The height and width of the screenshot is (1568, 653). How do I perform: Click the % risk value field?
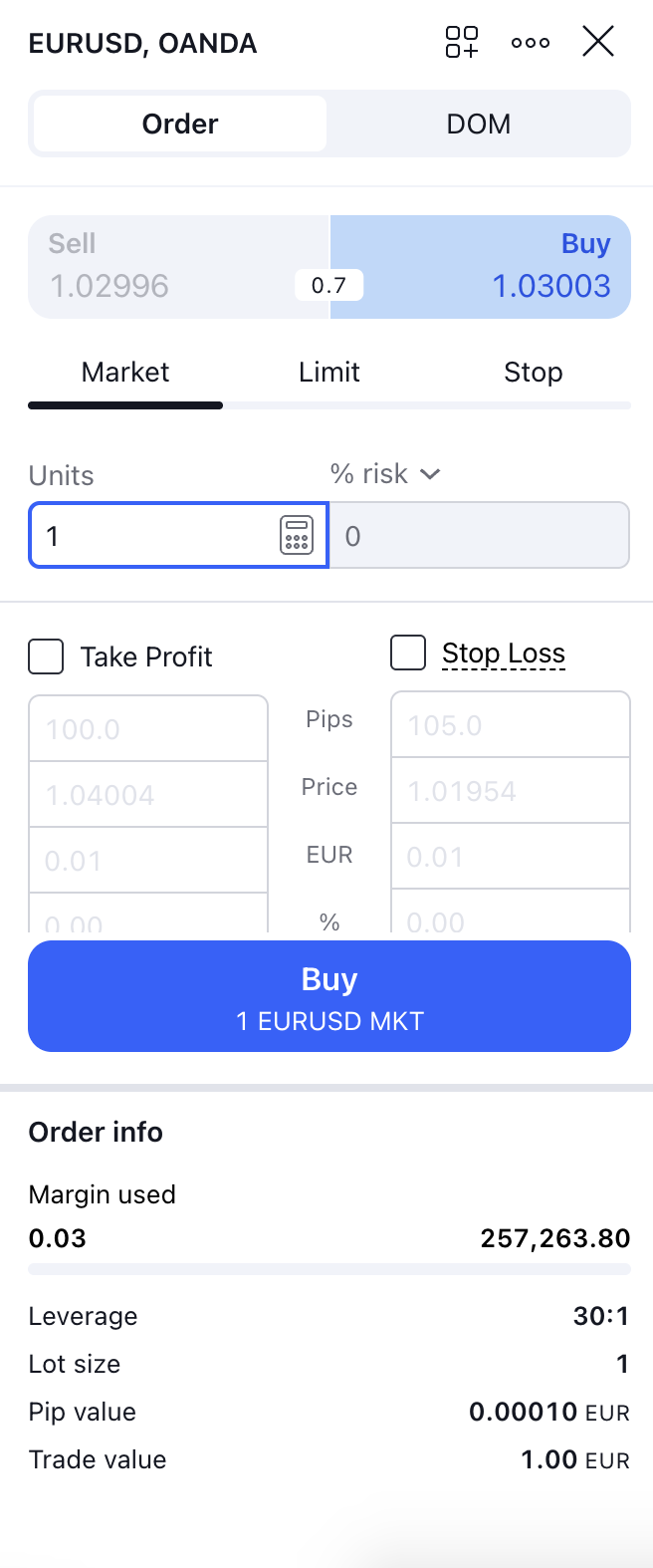480,536
